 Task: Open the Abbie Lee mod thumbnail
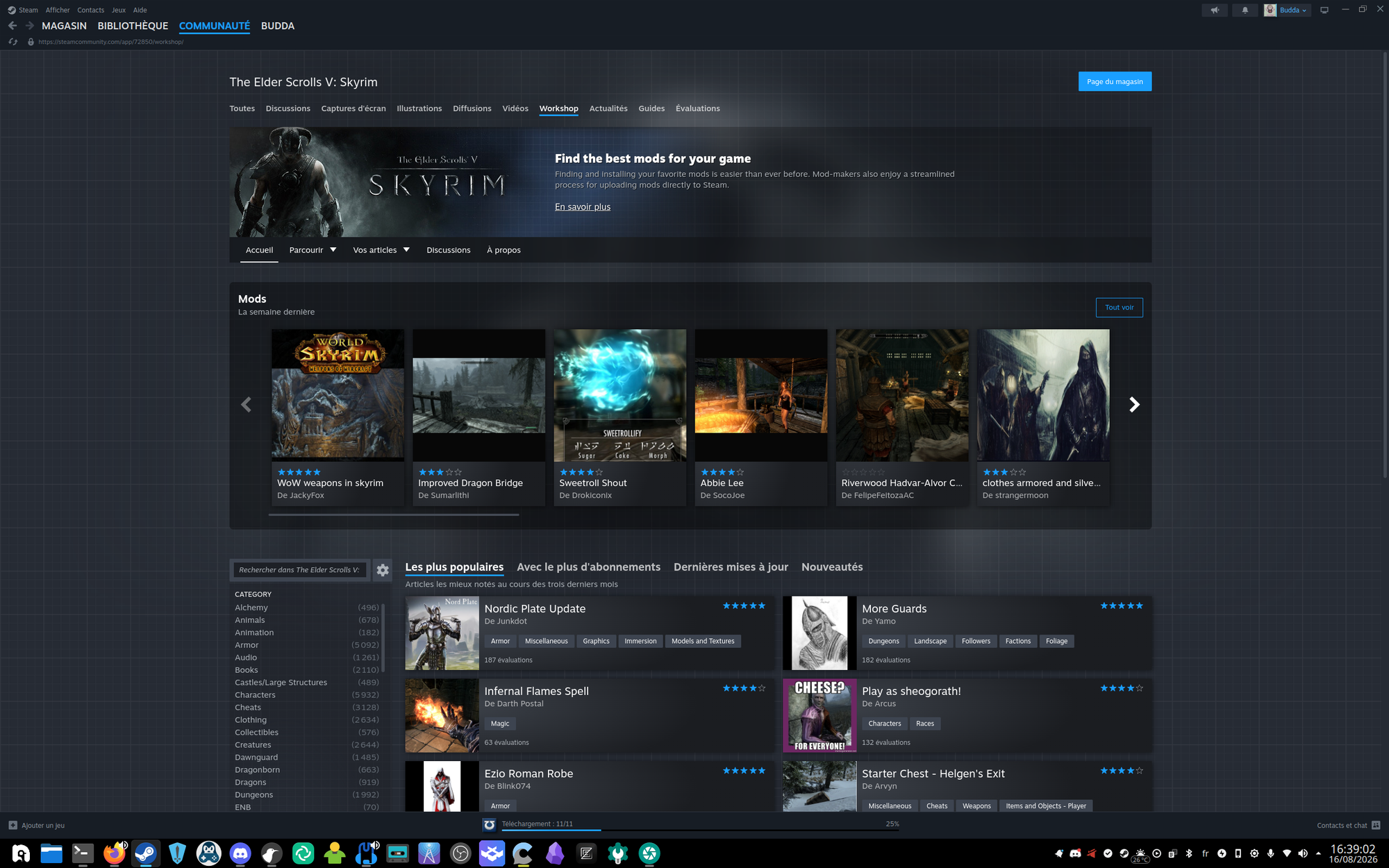[761, 395]
